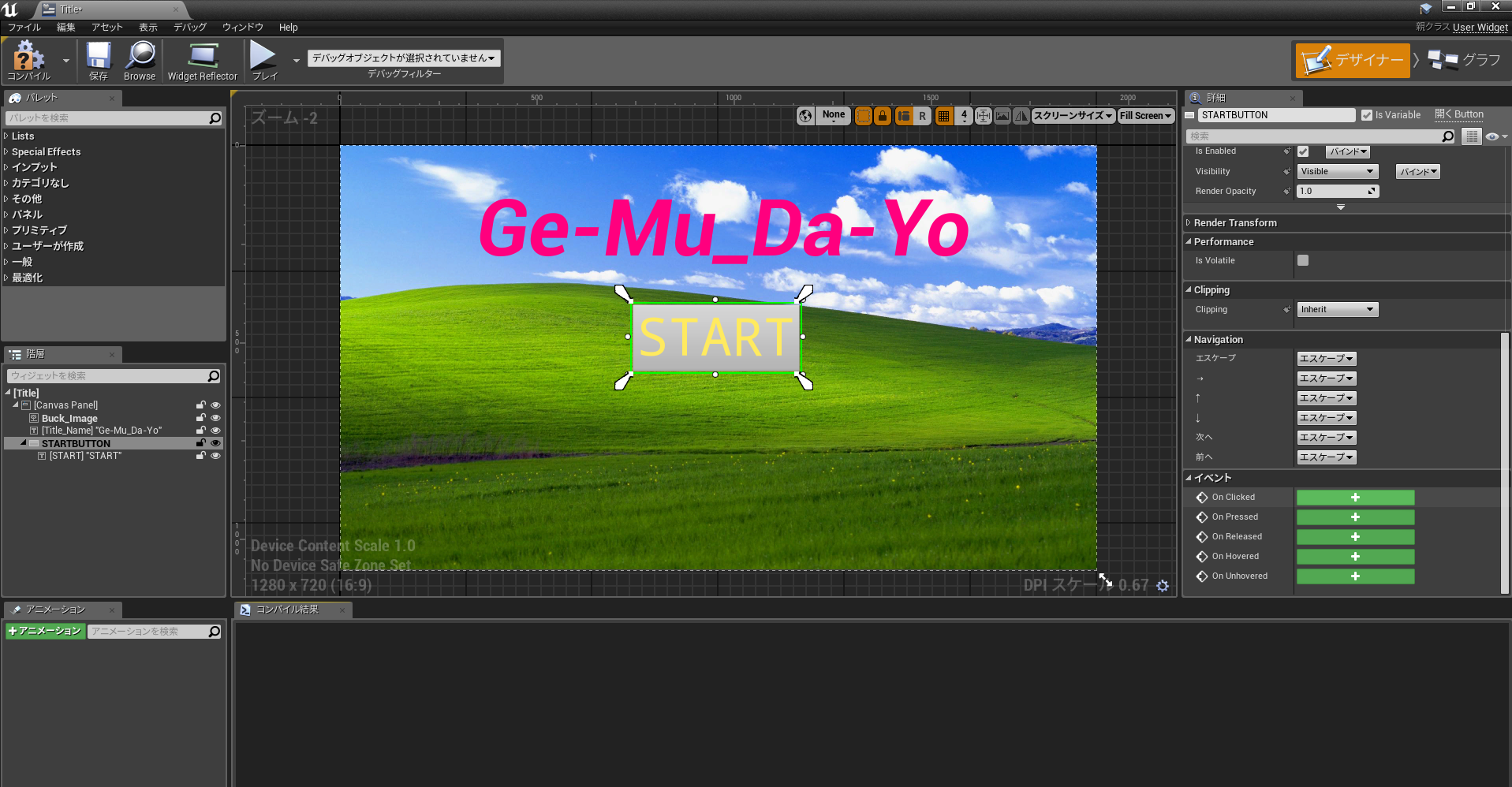This screenshot has width=1512, height=787.
Task: Add an On Clicked event binding
Action: coord(1354,498)
